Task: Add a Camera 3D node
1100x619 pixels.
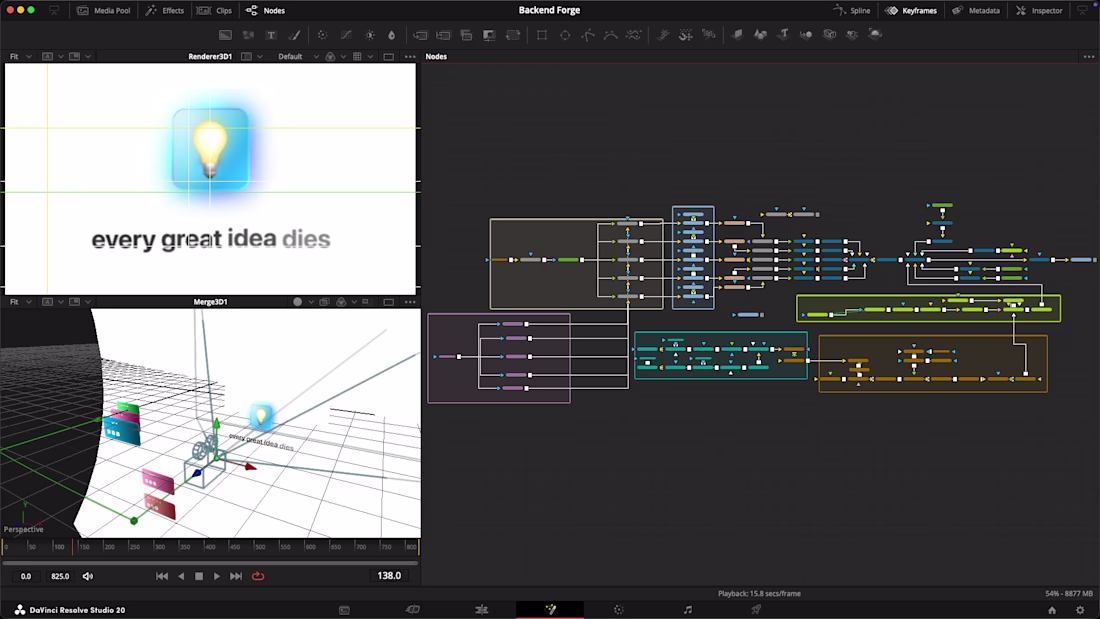Action: point(829,34)
